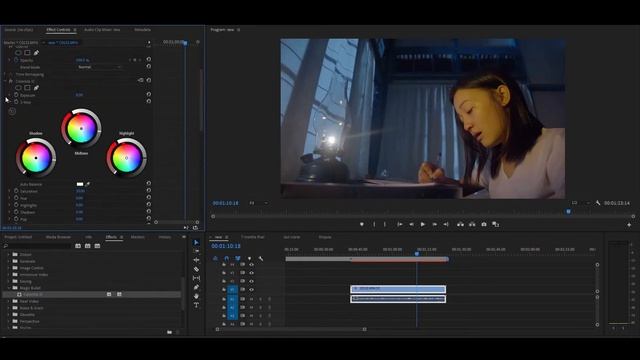Step back one frame
Screen dimensions: 640x360
pyautogui.click(x=411, y=224)
